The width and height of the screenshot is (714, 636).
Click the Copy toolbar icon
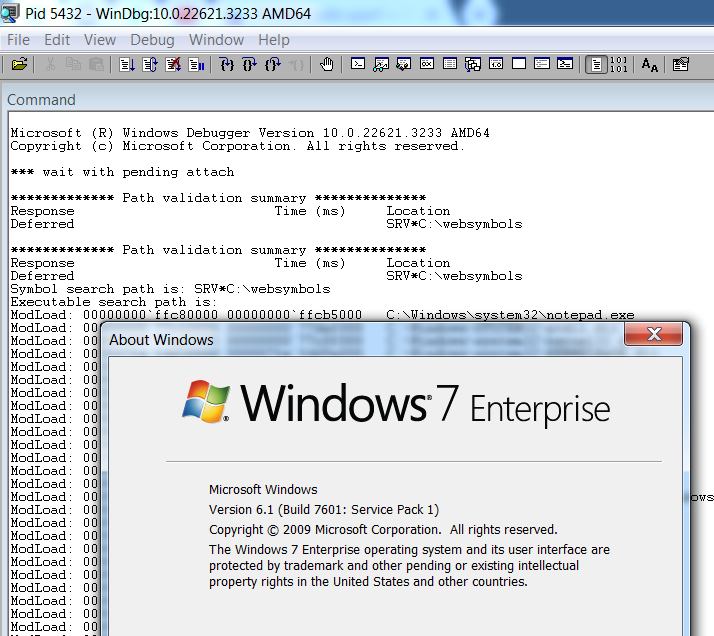[73, 65]
